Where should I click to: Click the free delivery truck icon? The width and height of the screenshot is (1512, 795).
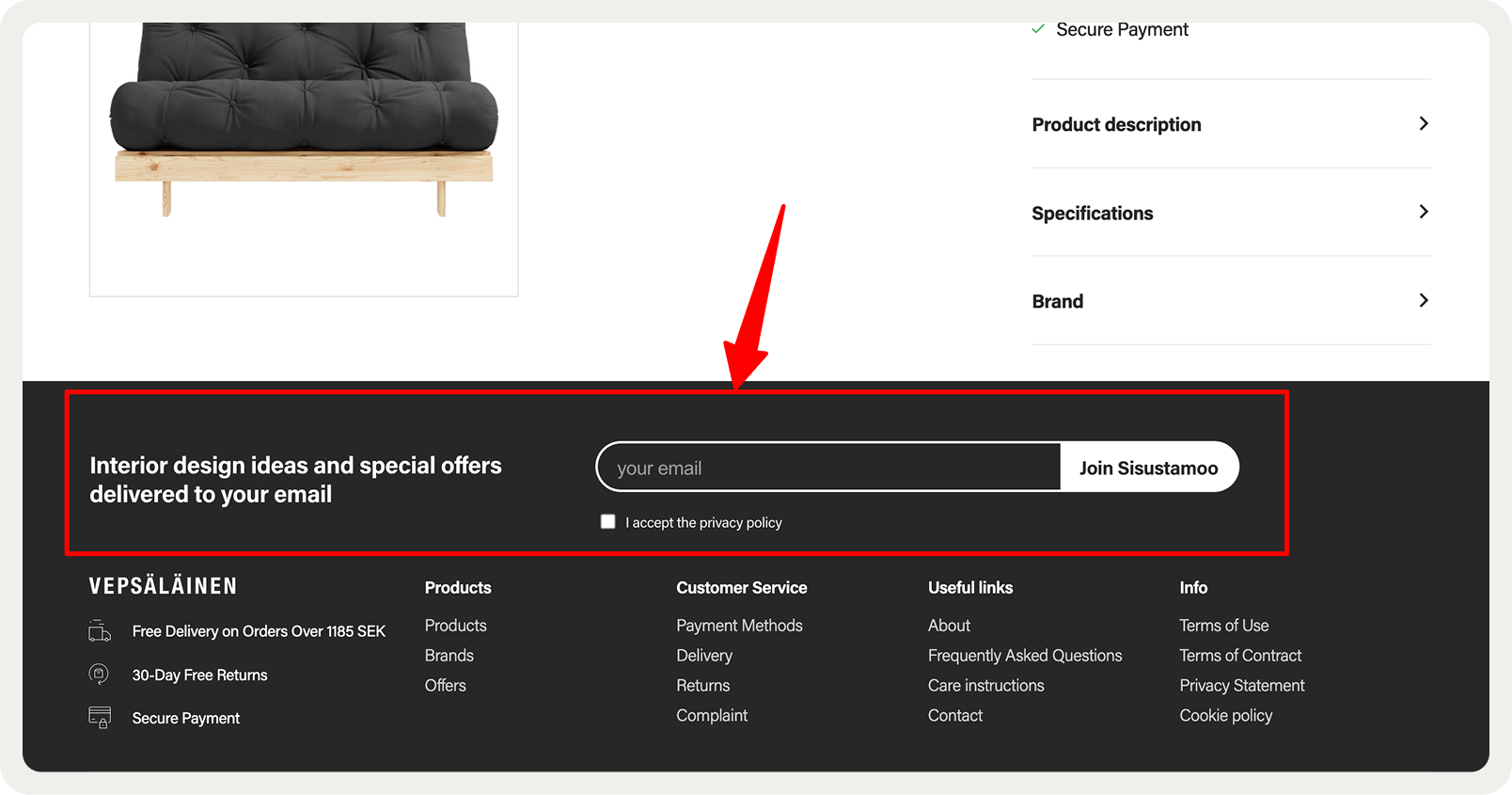100,630
